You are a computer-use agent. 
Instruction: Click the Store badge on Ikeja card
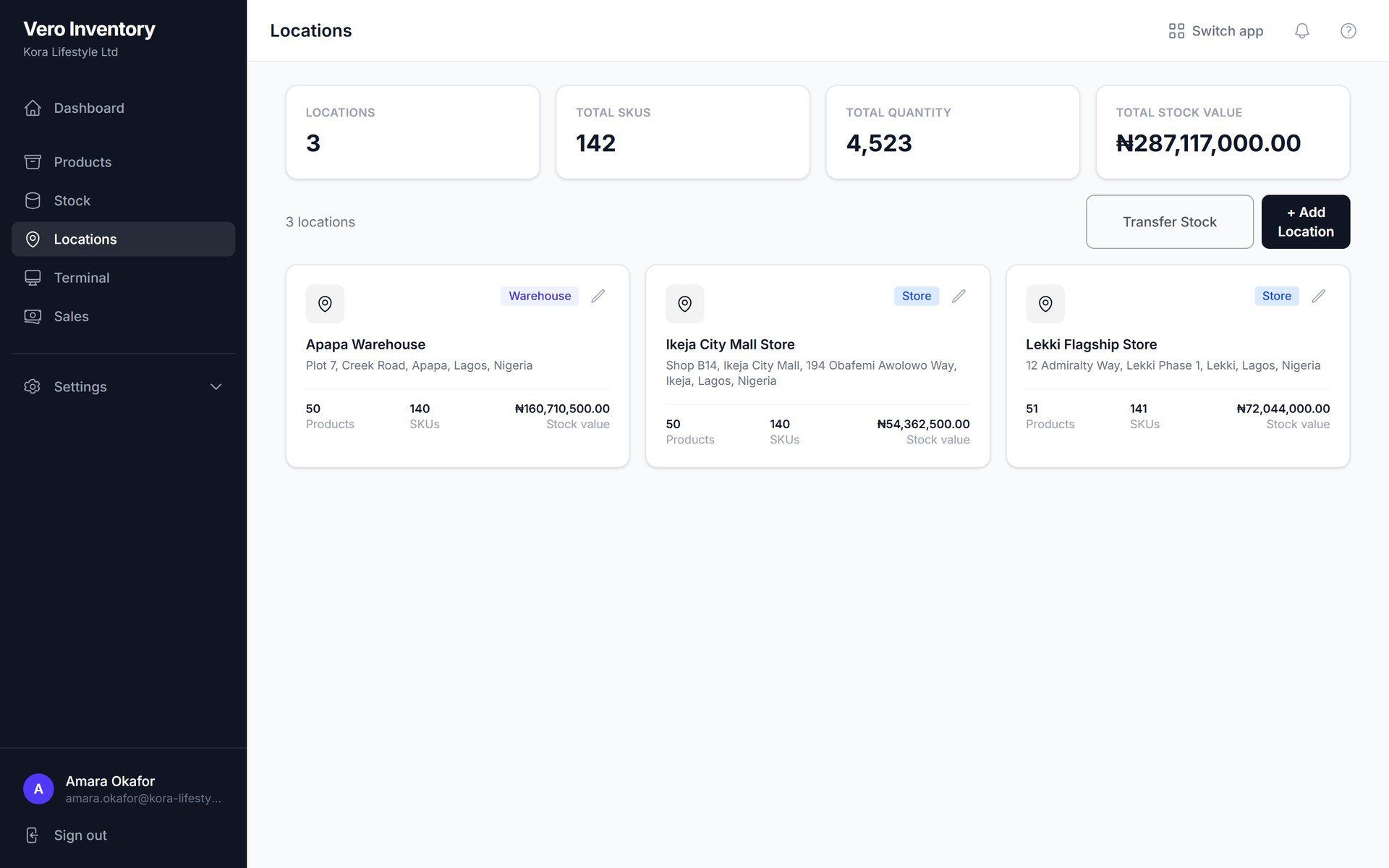(917, 296)
